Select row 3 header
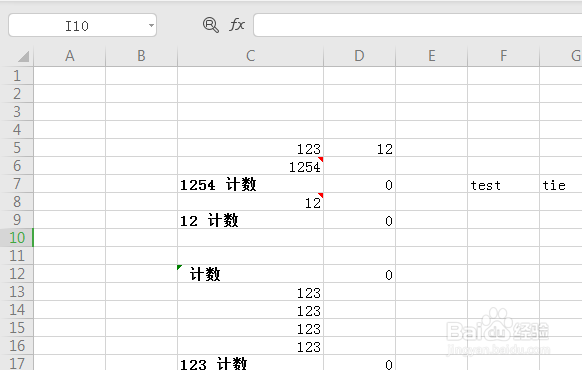Screen dimensions: 582x370 pyautogui.click(x=17, y=112)
